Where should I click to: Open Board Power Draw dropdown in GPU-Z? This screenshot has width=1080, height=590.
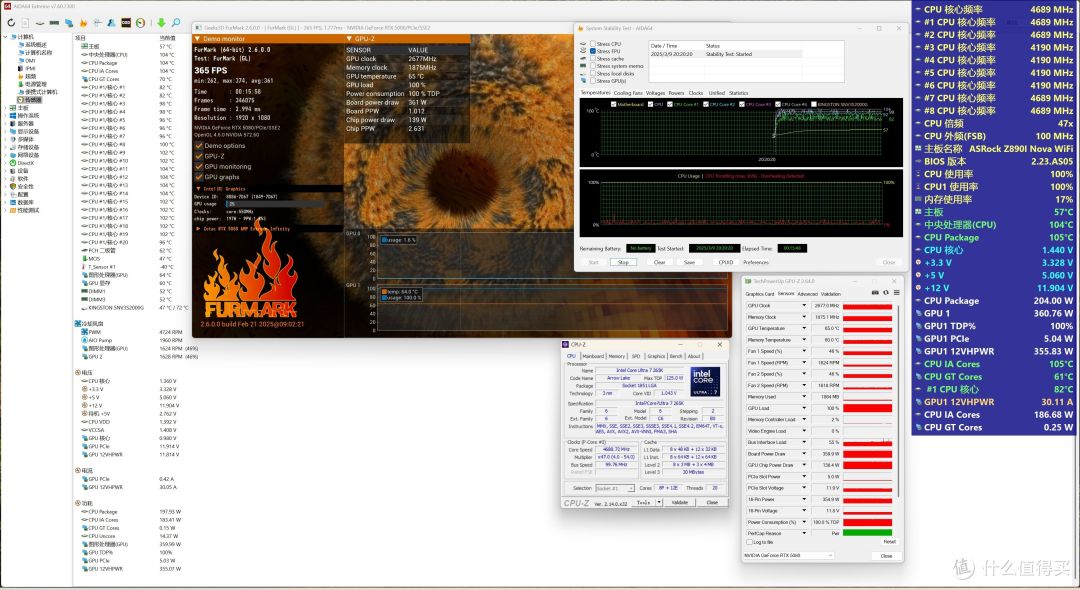click(x=803, y=454)
